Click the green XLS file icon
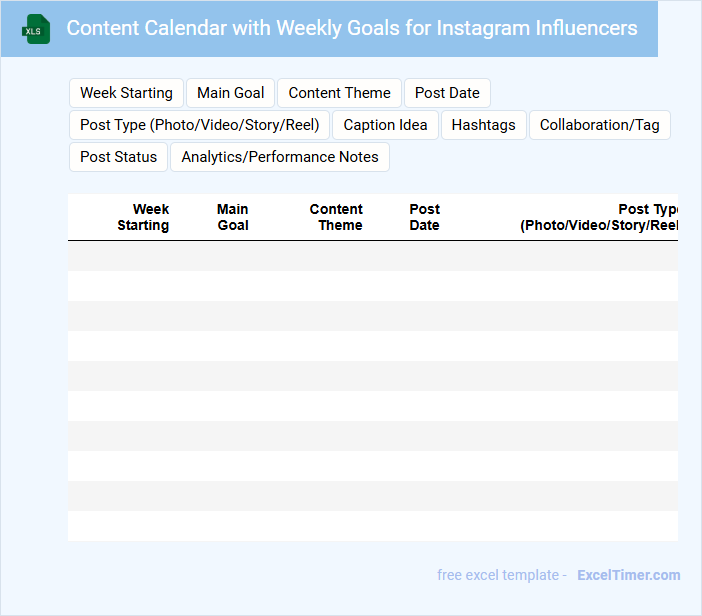The image size is (702, 616). click(x=37, y=29)
